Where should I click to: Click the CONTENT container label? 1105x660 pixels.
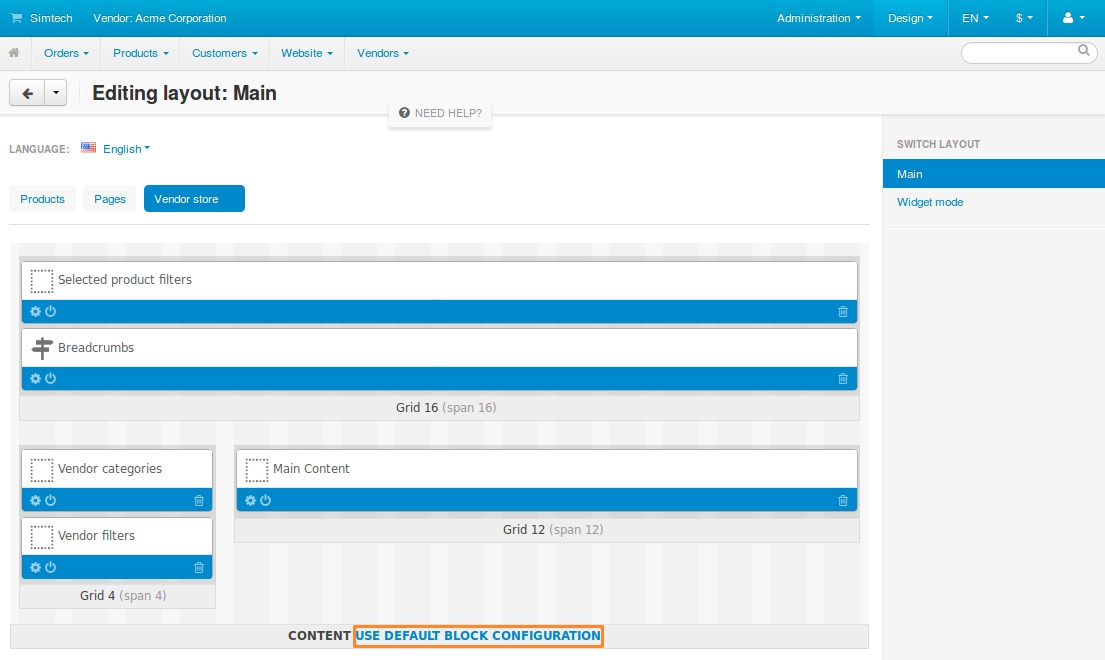point(319,635)
